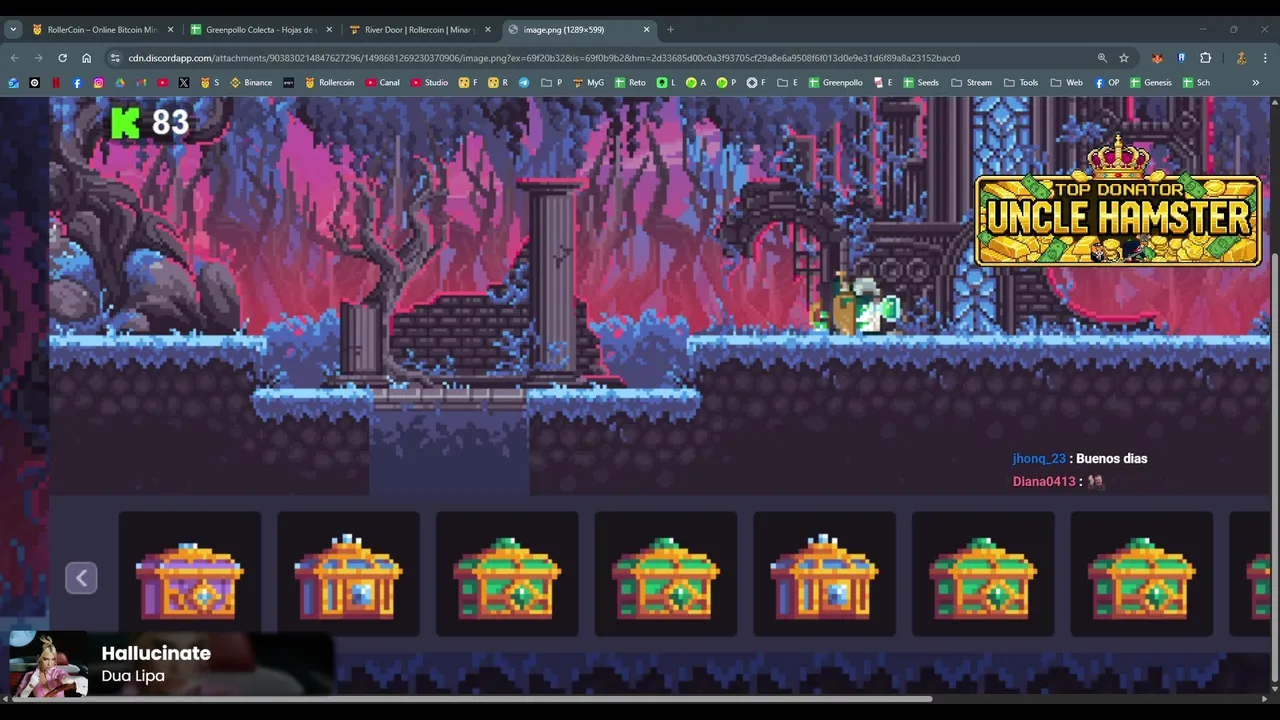Open Chrome three-dot menu
Screen dimensions: 1280x720
coord(1265,58)
